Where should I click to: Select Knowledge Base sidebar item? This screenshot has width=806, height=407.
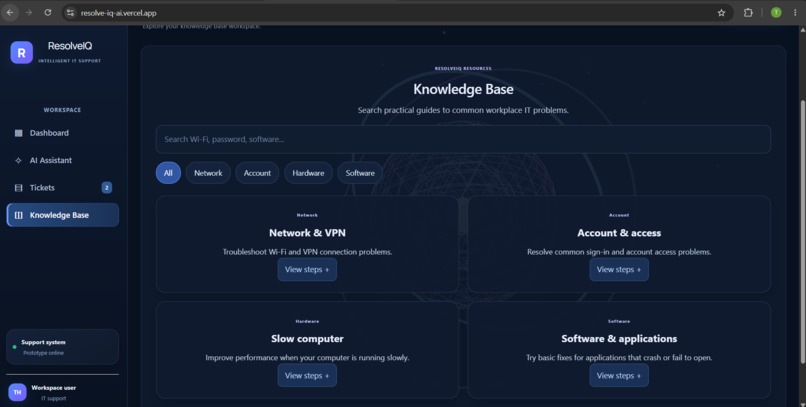click(x=62, y=215)
